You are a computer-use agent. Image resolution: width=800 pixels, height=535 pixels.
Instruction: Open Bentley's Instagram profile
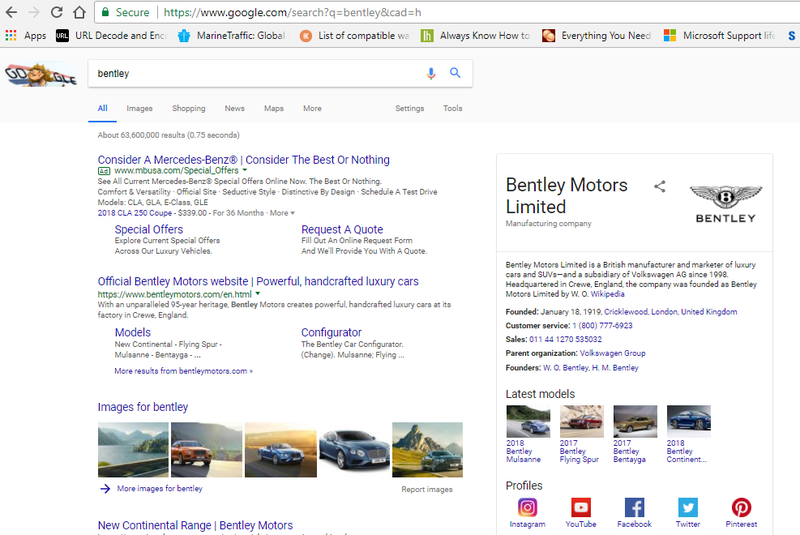527,513
